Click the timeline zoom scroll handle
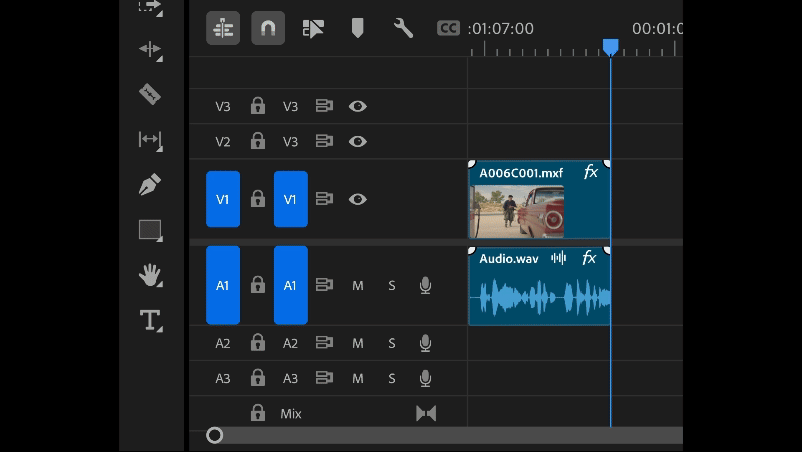Screen dimensions: 802x452 click(x=214, y=435)
